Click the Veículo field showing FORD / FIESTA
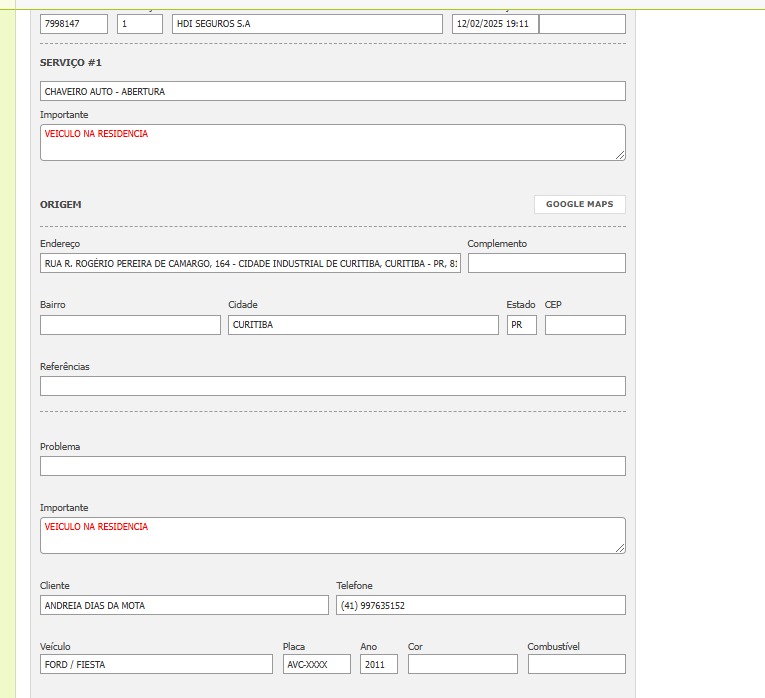Image resolution: width=765 pixels, height=698 pixels. point(156,664)
